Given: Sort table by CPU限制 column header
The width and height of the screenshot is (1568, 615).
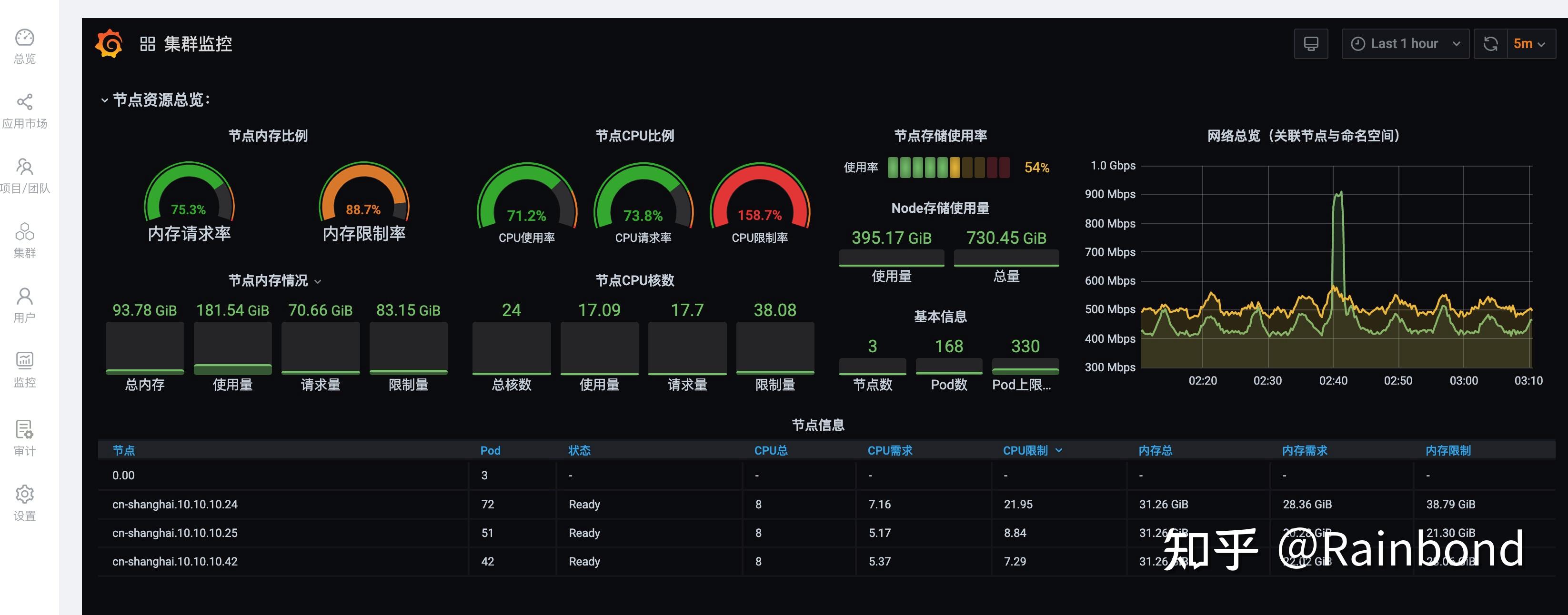Looking at the screenshot, I should click(x=1025, y=451).
